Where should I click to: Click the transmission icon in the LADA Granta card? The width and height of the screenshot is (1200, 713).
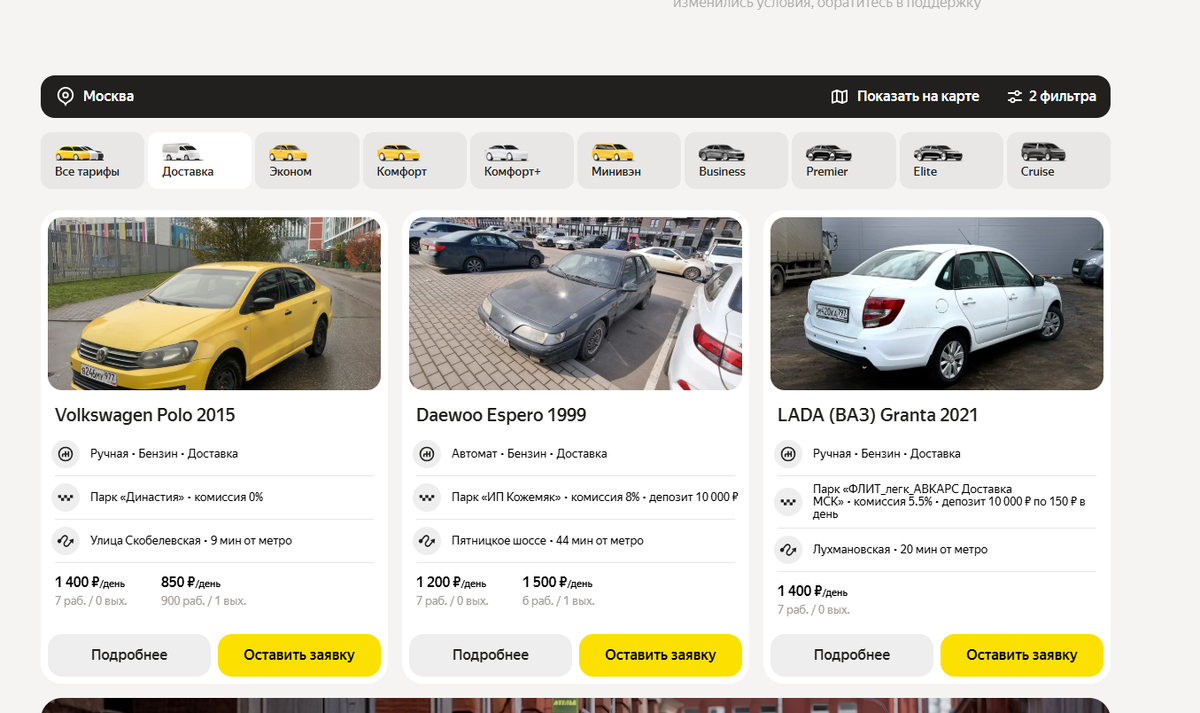click(788, 454)
